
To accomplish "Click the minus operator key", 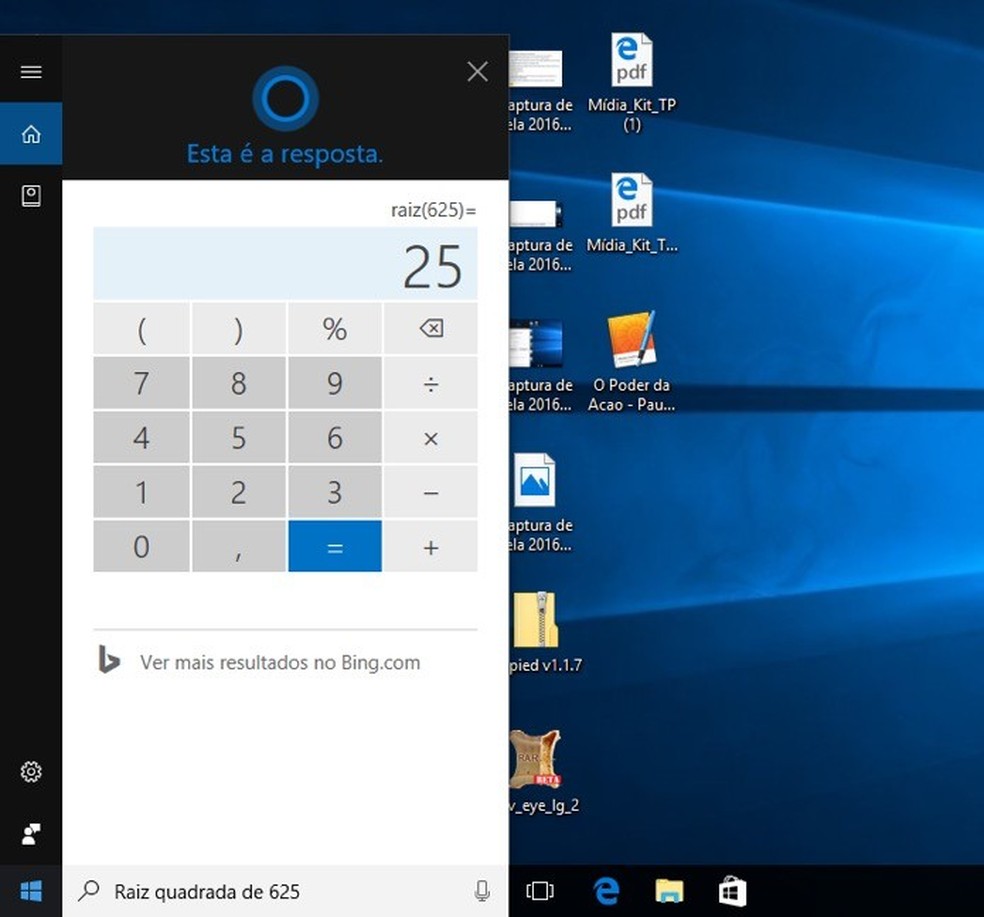I will click(x=430, y=492).
